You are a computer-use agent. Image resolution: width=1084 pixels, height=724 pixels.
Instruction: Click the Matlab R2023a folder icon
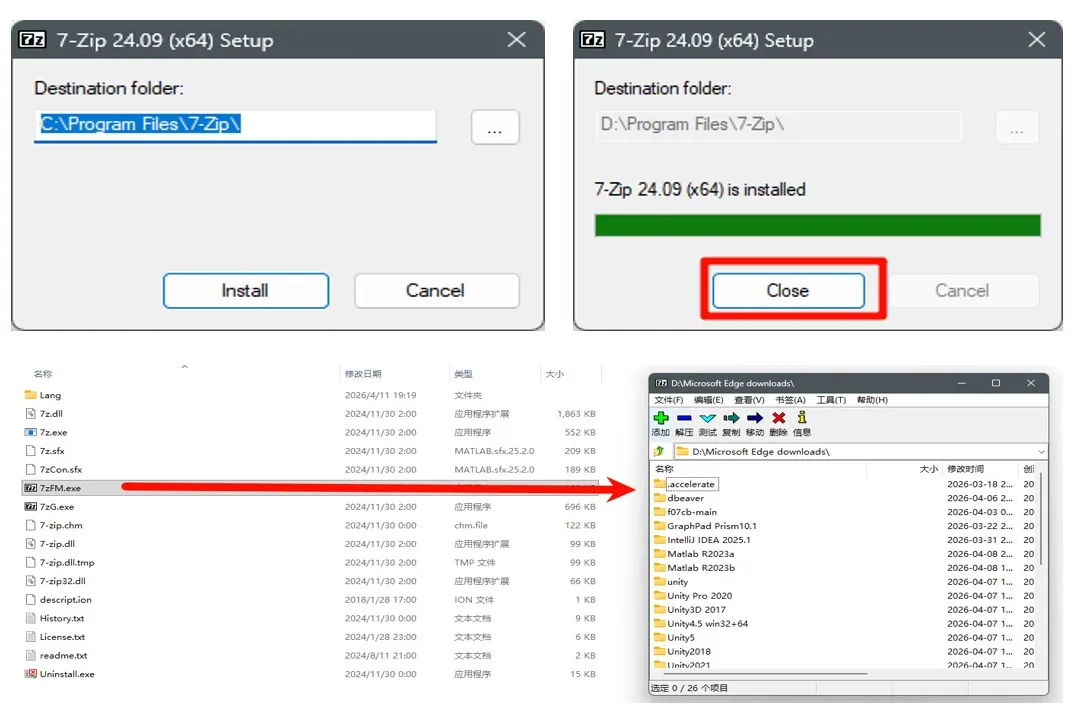(x=660, y=553)
